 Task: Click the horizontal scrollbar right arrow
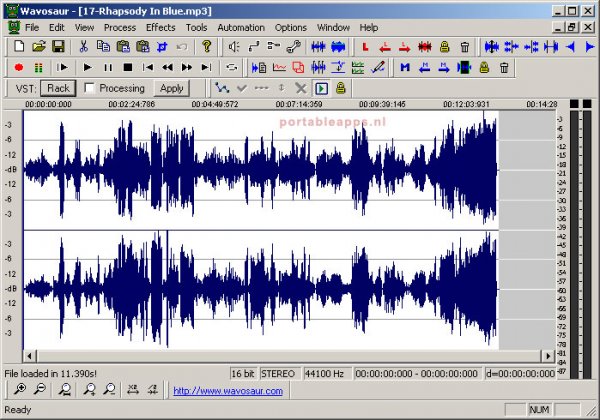(548, 355)
